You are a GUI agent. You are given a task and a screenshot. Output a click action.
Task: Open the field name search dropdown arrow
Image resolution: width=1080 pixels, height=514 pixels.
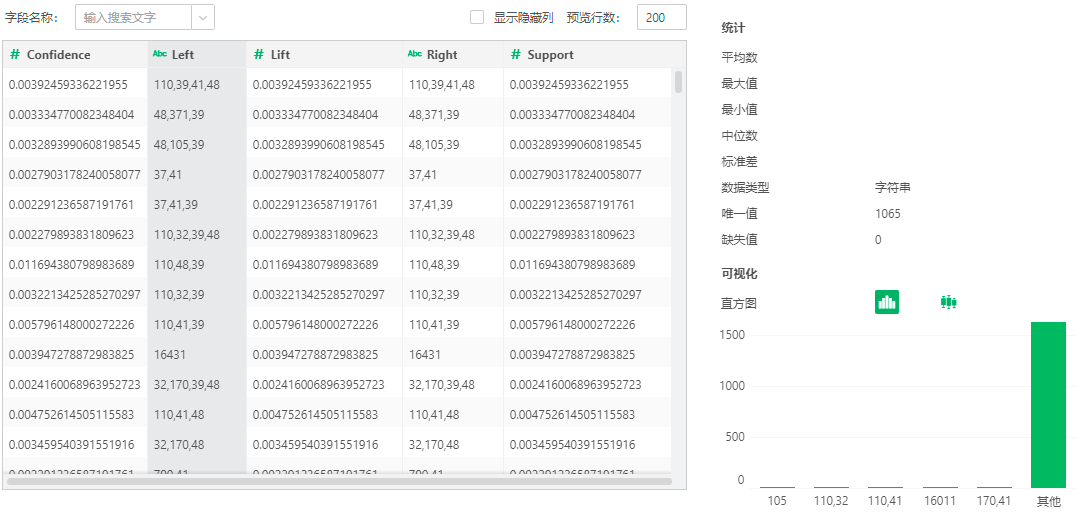(202, 18)
